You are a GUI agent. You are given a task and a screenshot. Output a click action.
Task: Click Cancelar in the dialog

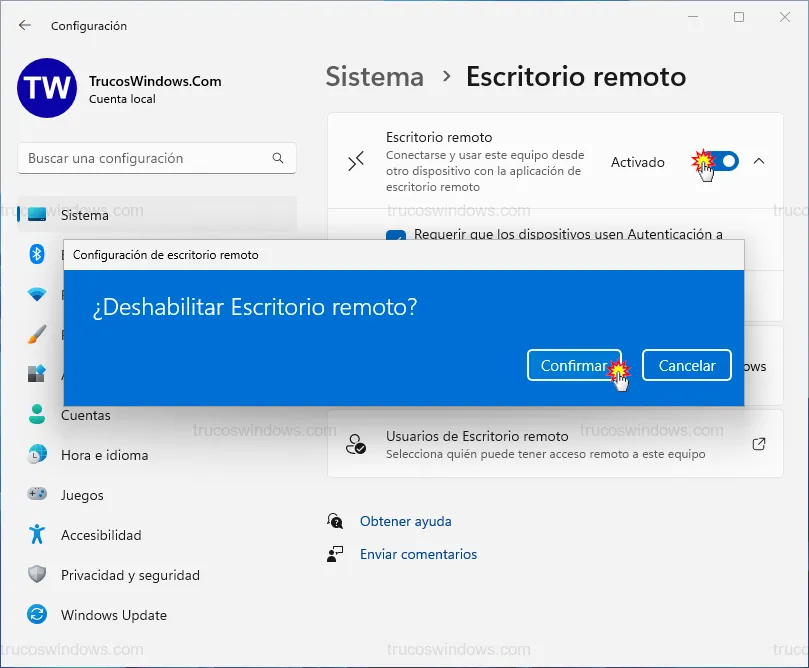[686, 365]
